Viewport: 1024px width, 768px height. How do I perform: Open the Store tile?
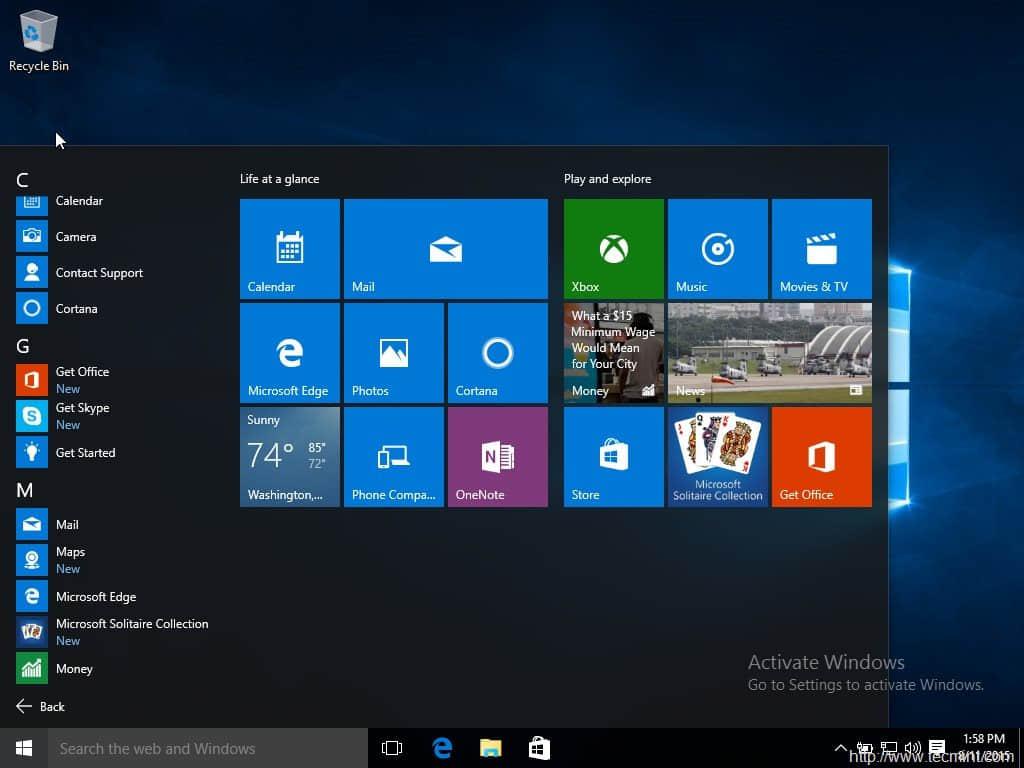tap(612, 456)
